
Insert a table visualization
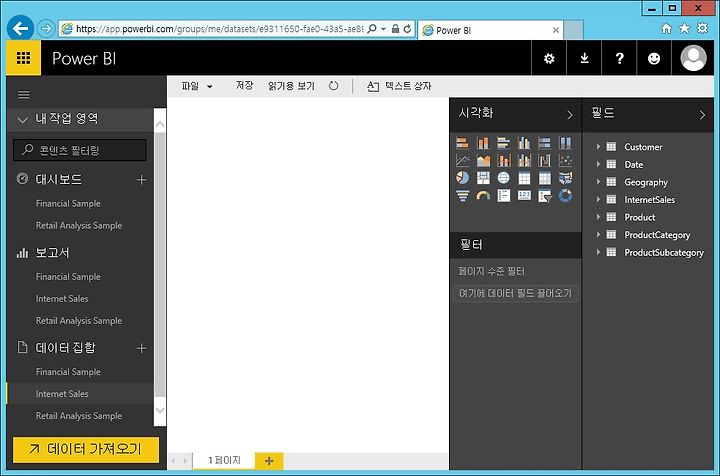(x=524, y=178)
